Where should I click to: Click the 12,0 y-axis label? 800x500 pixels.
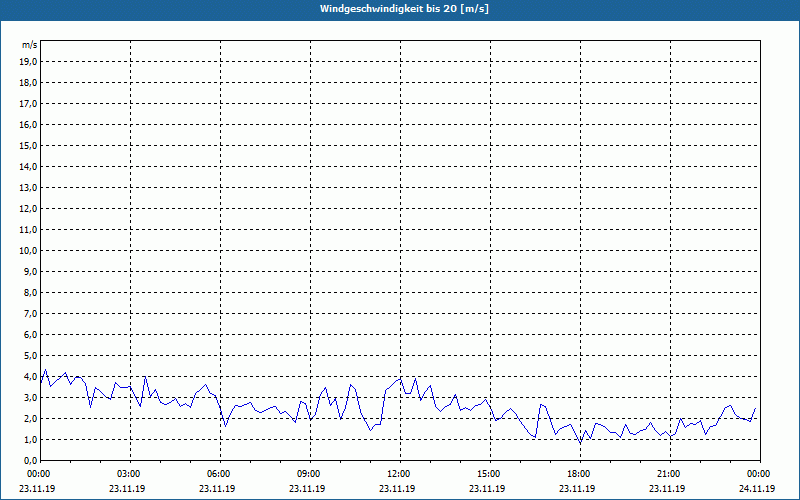28,209
